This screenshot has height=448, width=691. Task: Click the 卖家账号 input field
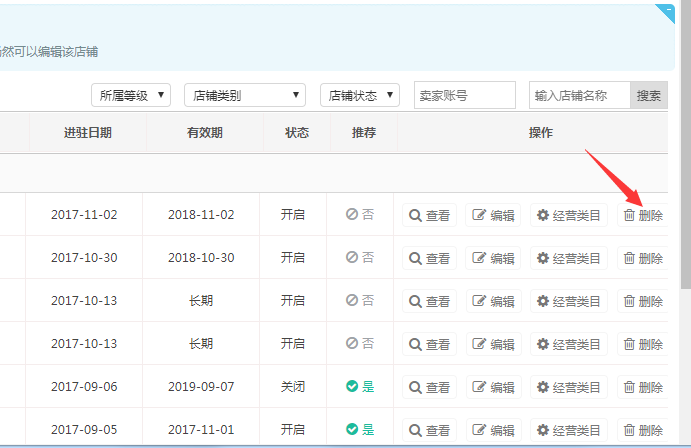tap(464, 96)
